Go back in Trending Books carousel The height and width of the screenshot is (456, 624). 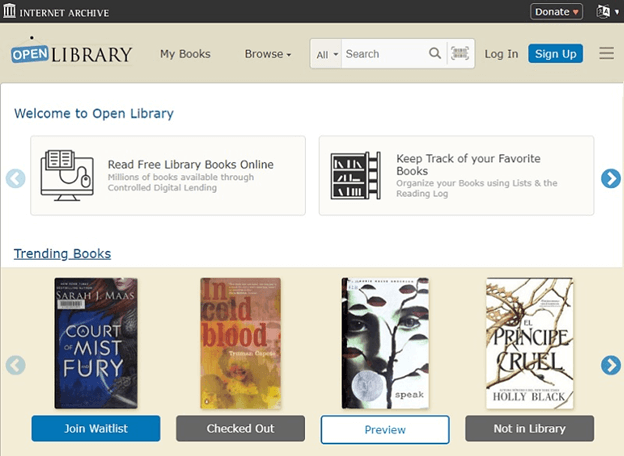[15, 365]
